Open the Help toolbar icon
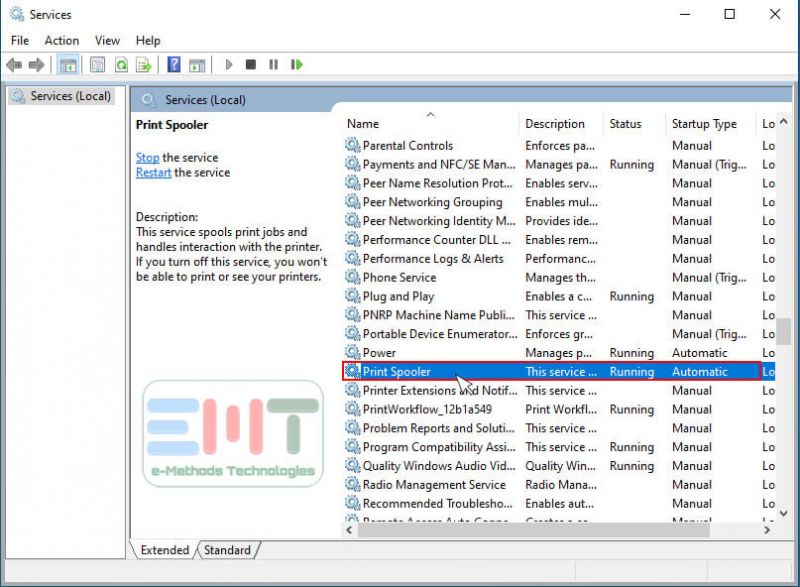Image resolution: width=800 pixels, height=587 pixels. [174, 65]
